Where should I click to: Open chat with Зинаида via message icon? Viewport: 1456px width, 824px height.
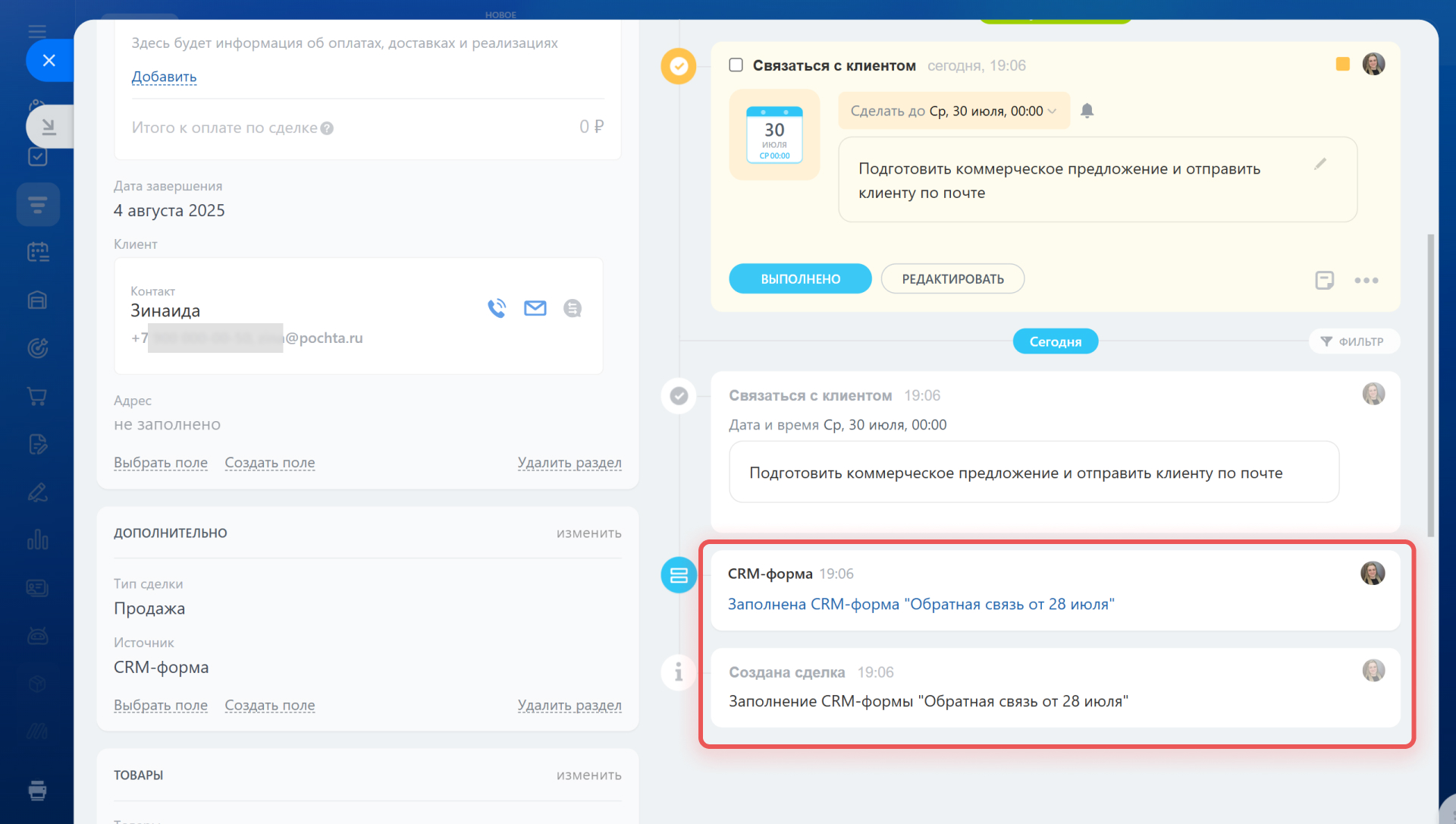(x=573, y=308)
